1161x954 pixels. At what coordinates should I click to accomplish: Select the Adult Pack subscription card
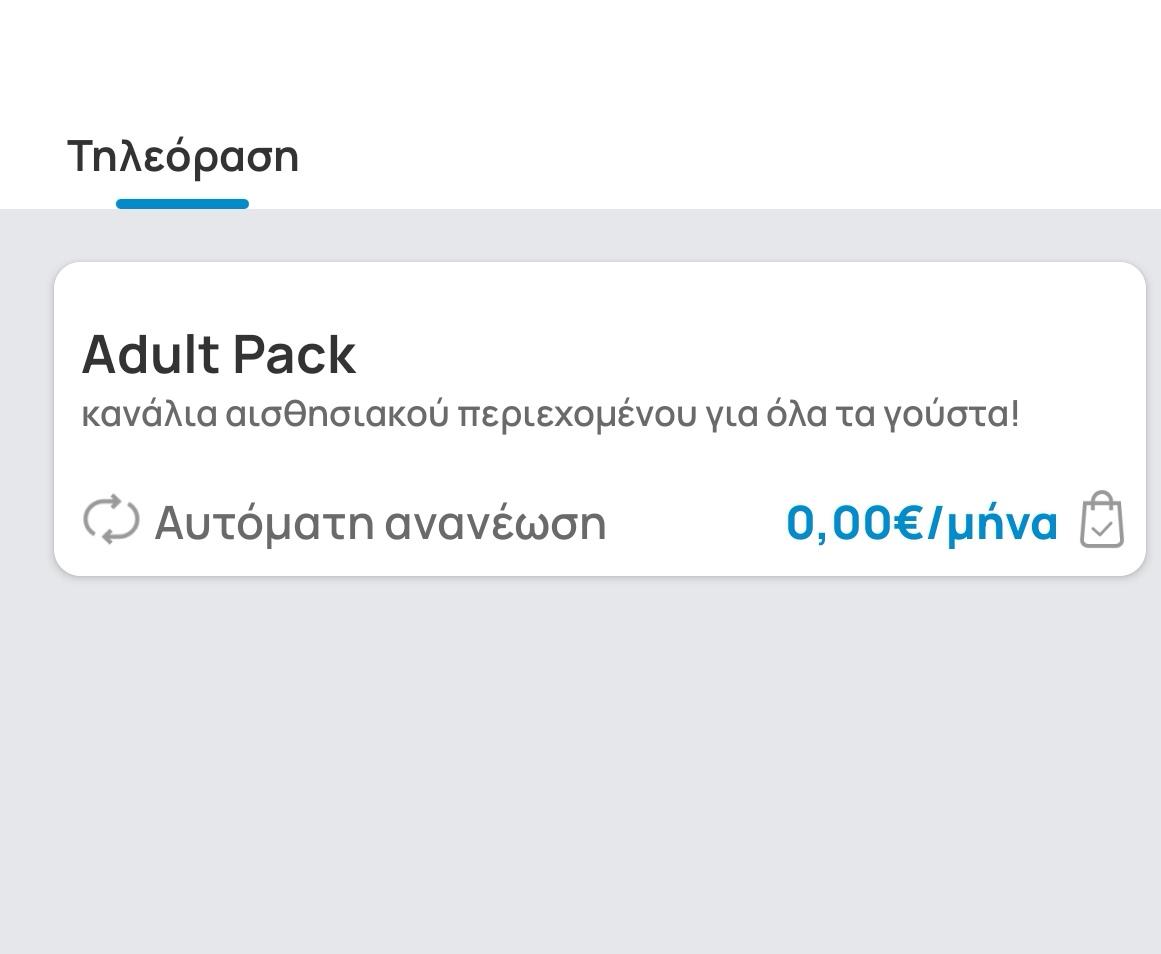(600, 418)
